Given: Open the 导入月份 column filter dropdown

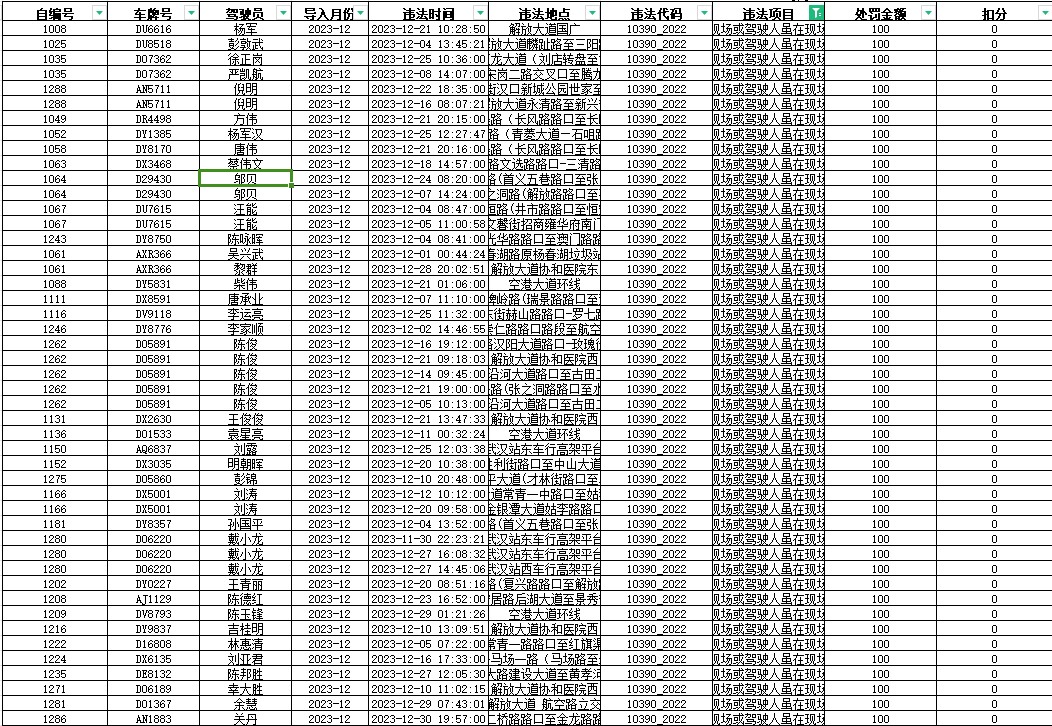Looking at the screenshot, I should click(361, 13).
